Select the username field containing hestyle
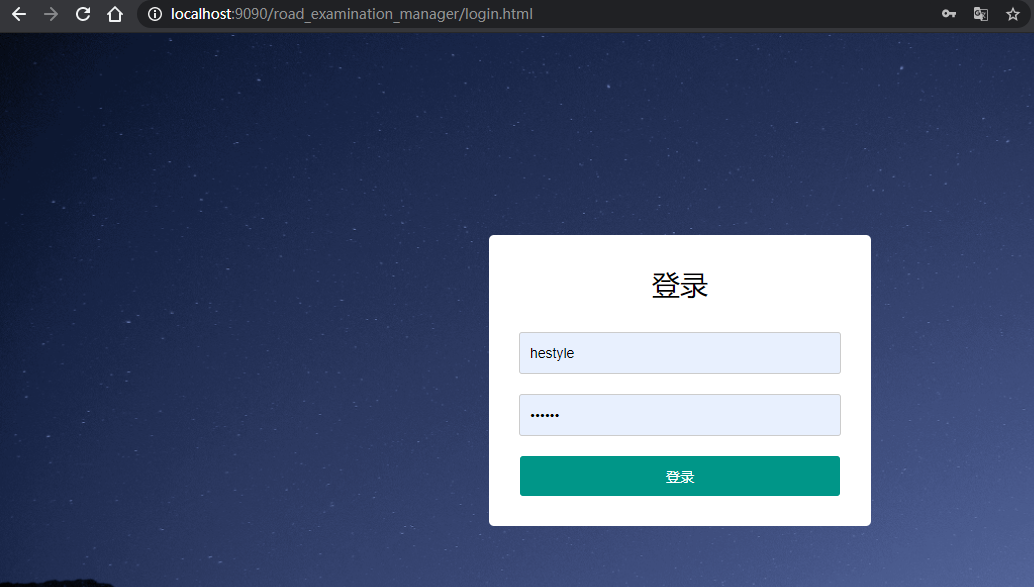This screenshot has height=587, width=1034. click(680, 353)
